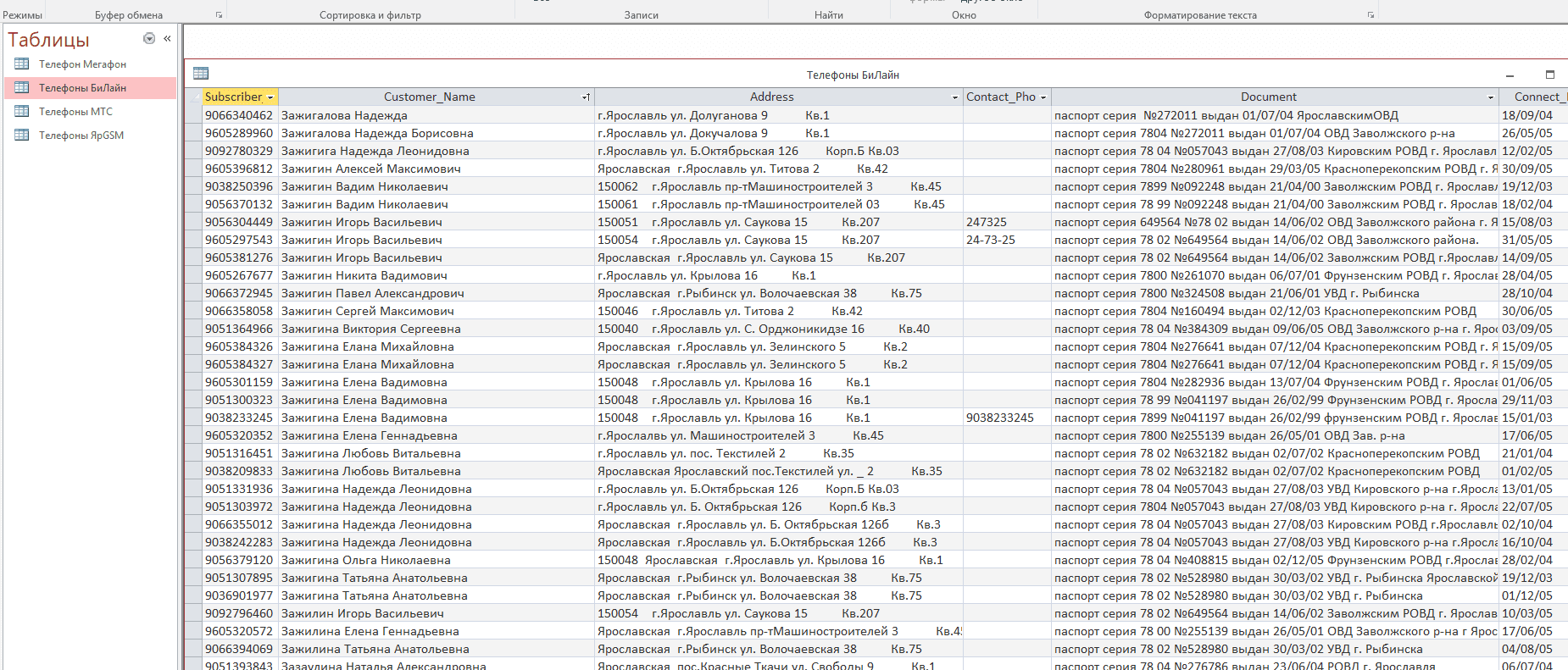Select the Connect_ column header

1533,97
